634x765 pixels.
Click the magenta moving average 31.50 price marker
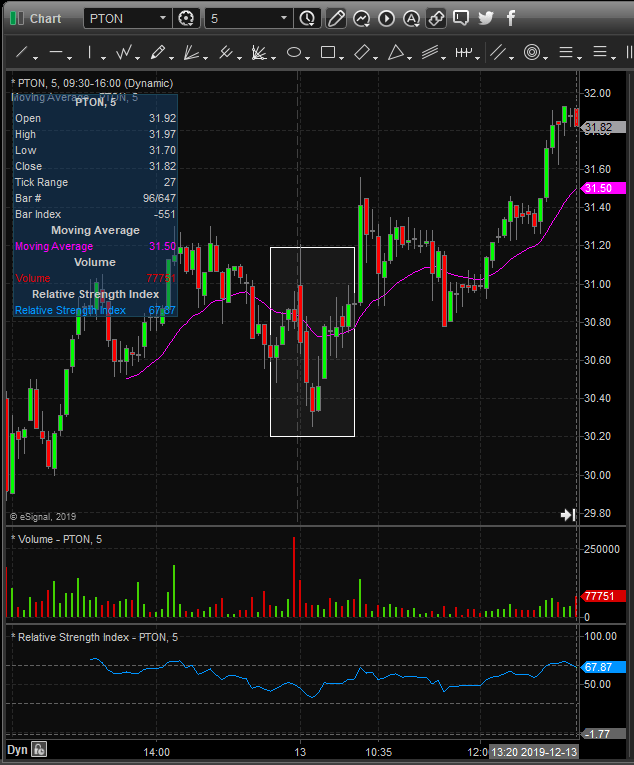(603, 188)
